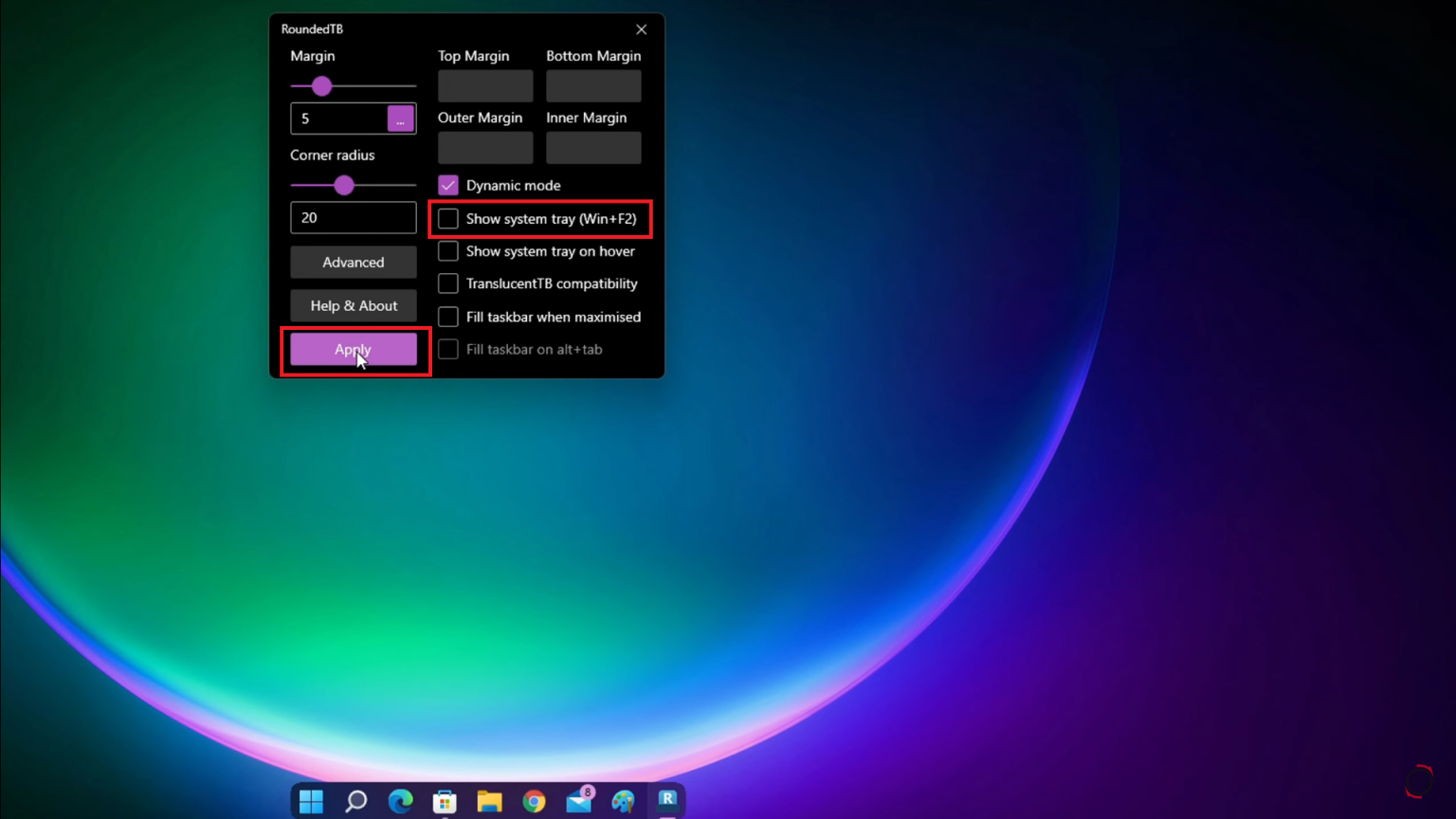The height and width of the screenshot is (819, 1456).
Task: Open Windows Search
Action: click(x=355, y=801)
